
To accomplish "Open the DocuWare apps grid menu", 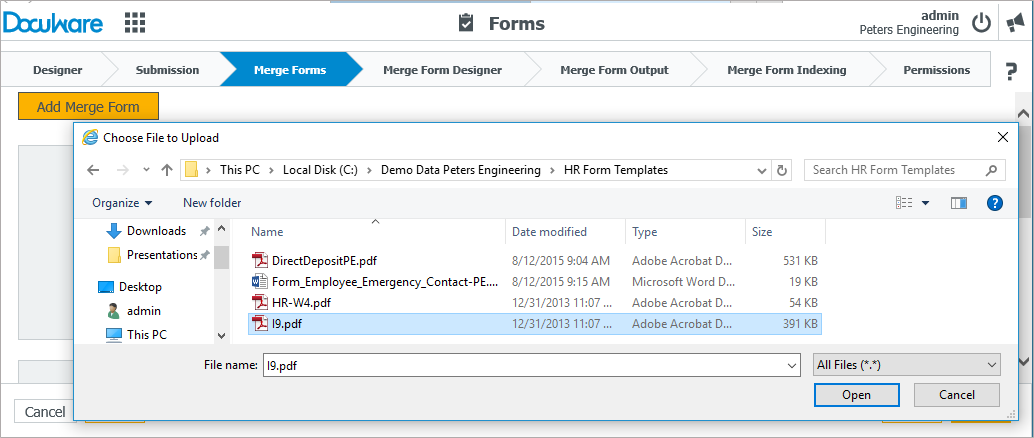I will tap(134, 23).
